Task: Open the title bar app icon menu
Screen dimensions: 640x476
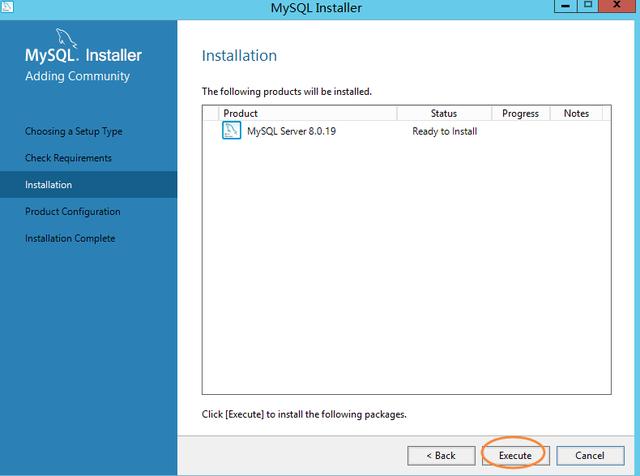Action: pos(7,6)
